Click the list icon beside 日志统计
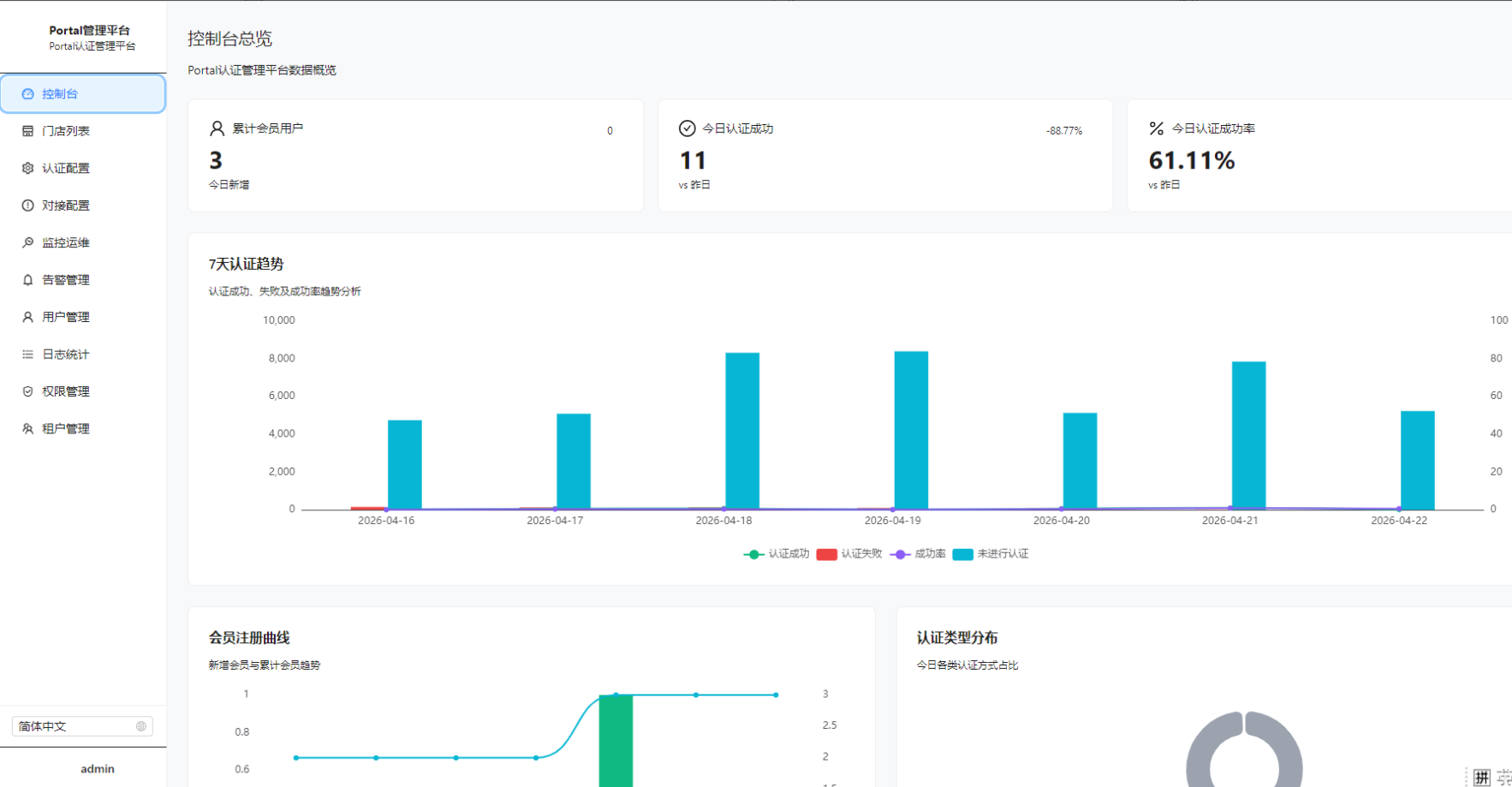The height and width of the screenshot is (787, 1512). 27,355
